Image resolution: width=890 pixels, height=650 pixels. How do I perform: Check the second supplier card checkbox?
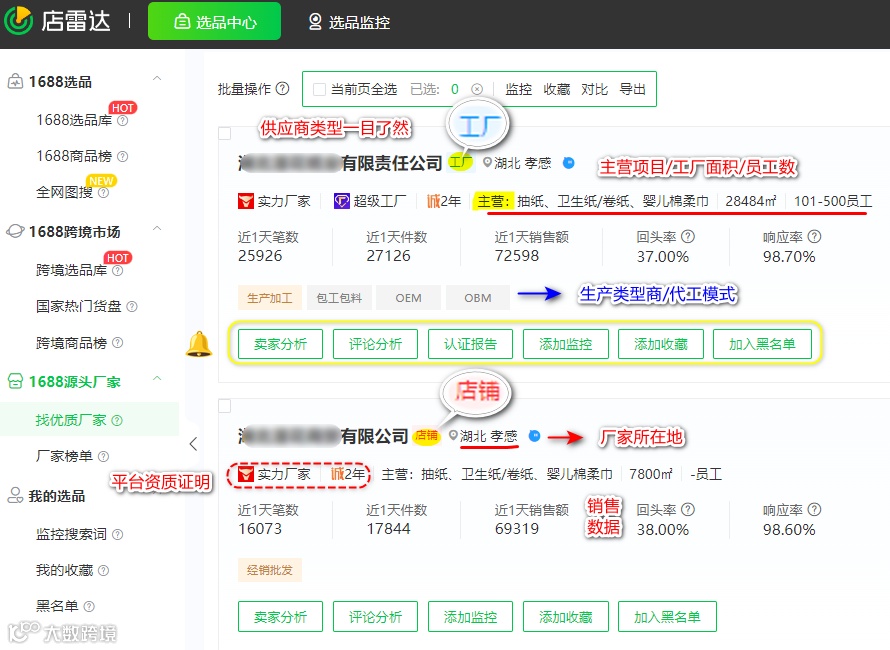(225, 406)
